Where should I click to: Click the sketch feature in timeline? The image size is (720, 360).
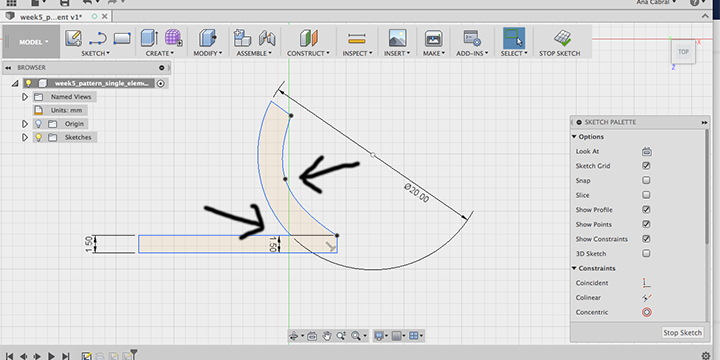pyautogui.click(x=86, y=356)
